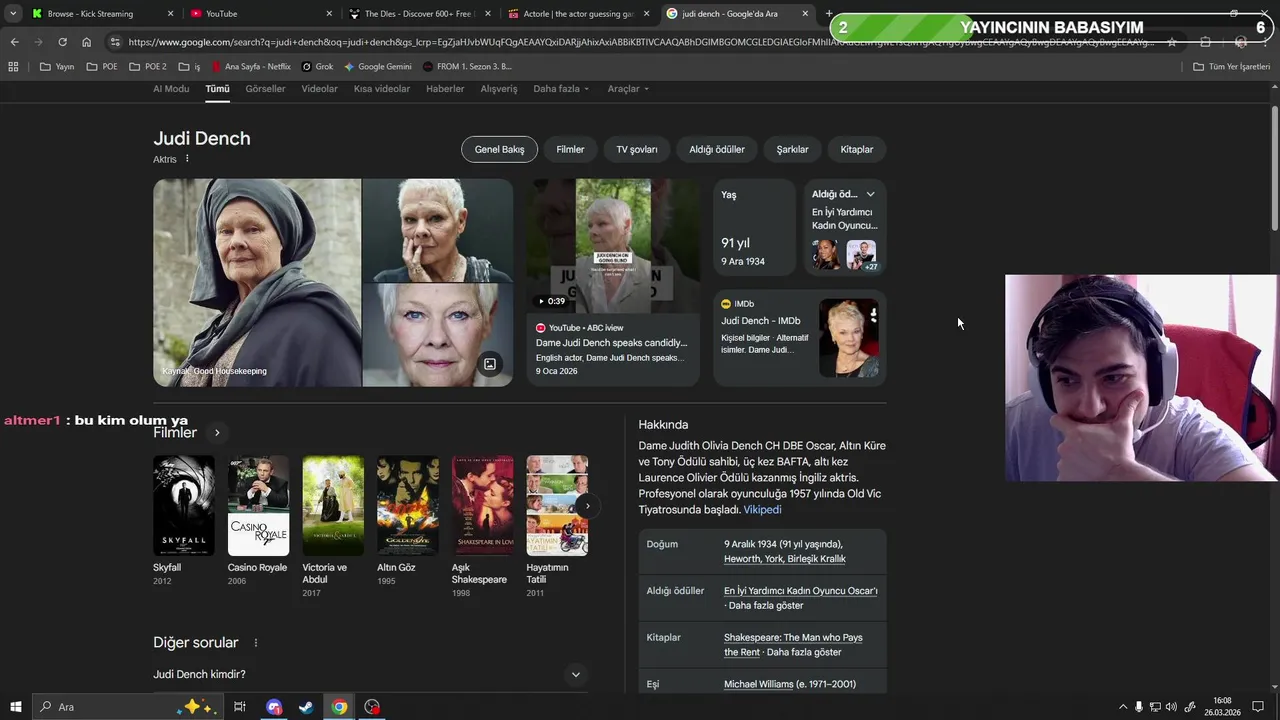This screenshot has width=1280, height=720.
Task: Select the Kitaplar chip
Action: pyautogui.click(x=857, y=149)
